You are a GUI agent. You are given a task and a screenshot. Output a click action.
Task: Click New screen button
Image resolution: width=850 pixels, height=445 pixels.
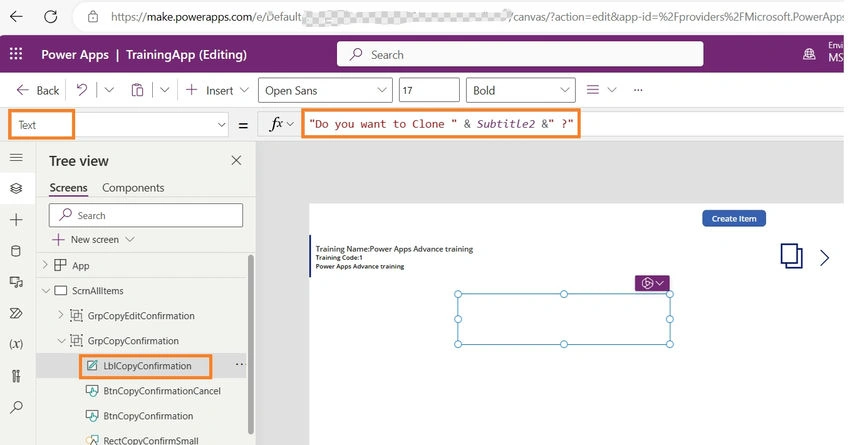(x=92, y=240)
